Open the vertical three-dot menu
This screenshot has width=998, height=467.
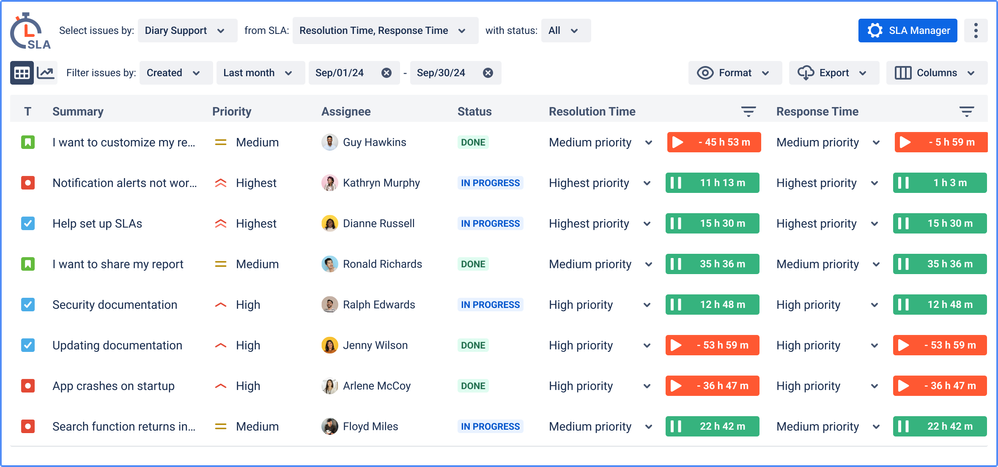coord(976,31)
